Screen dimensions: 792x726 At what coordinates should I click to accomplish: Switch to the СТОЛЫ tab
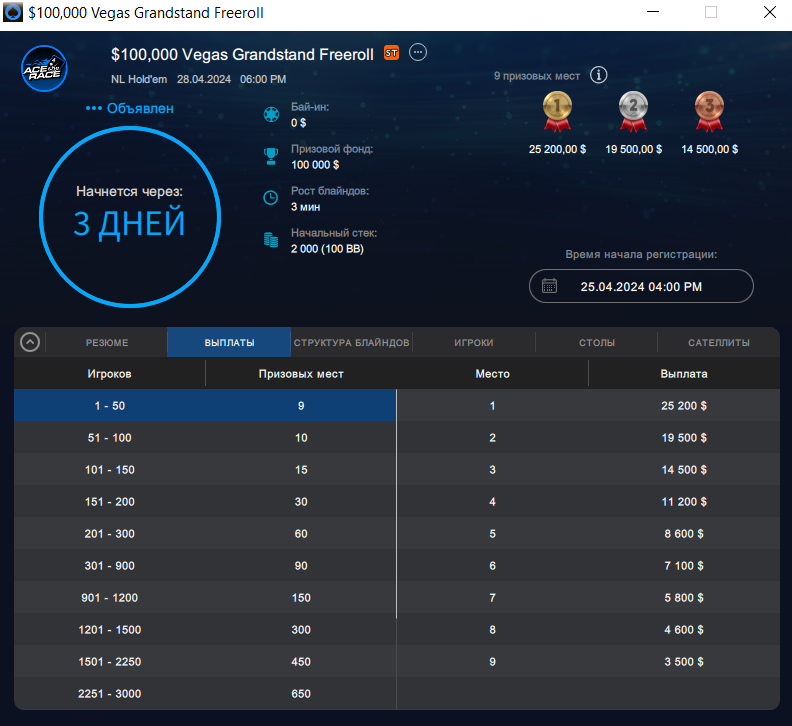point(597,343)
